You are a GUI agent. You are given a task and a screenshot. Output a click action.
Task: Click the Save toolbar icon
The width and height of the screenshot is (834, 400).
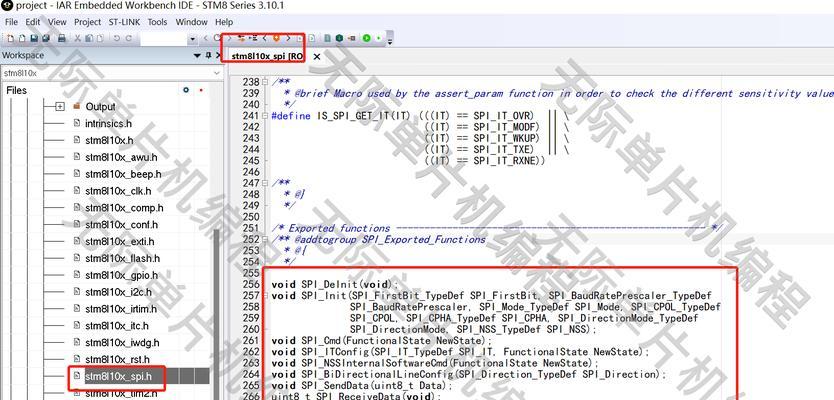tap(34, 38)
